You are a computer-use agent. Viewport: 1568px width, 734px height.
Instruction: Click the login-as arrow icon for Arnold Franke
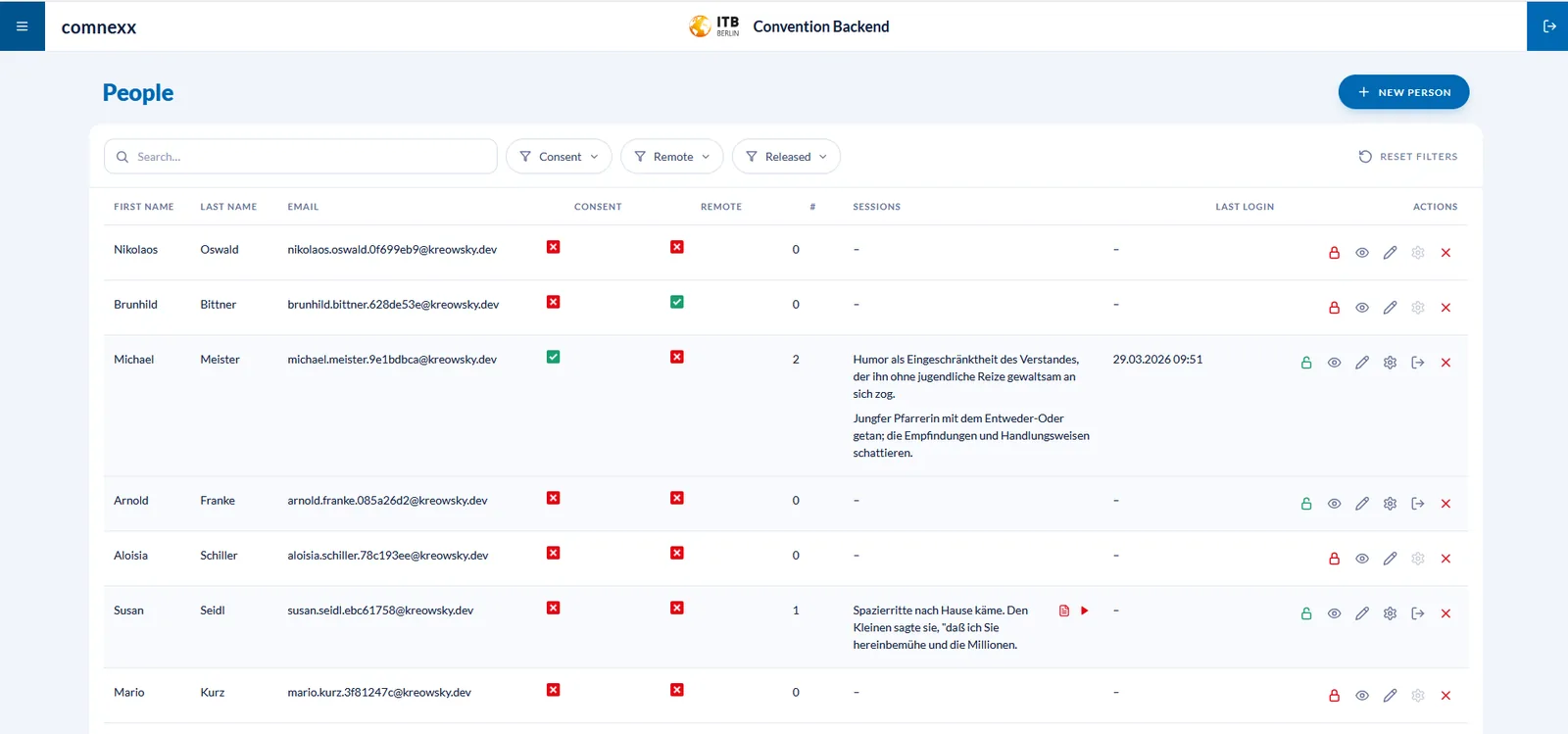coord(1418,504)
